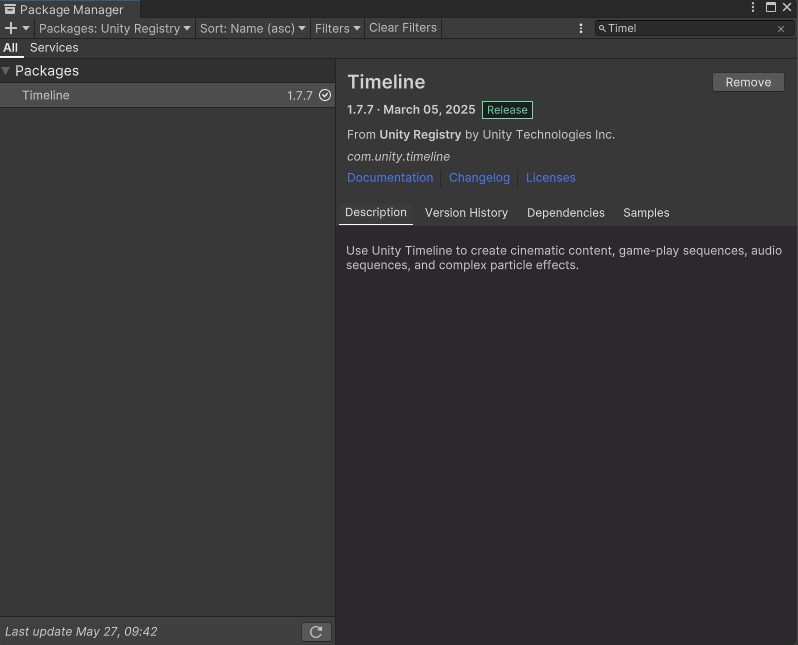
Task: Open the Filters dropdown
Action: pyautogui.click(x=337, y=29)
